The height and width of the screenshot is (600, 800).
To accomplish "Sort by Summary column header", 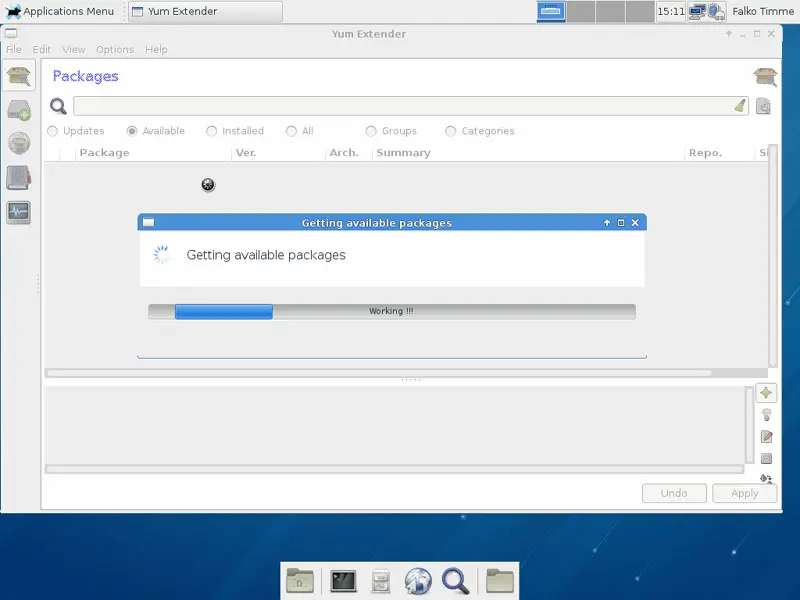I will 528,153.
